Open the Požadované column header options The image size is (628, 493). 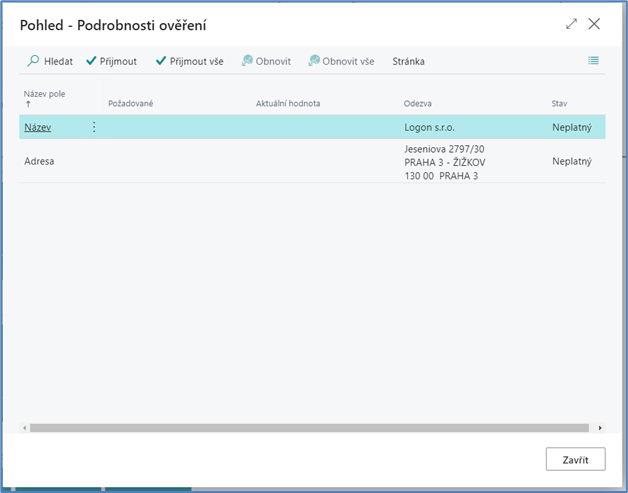tap(130, 103)
